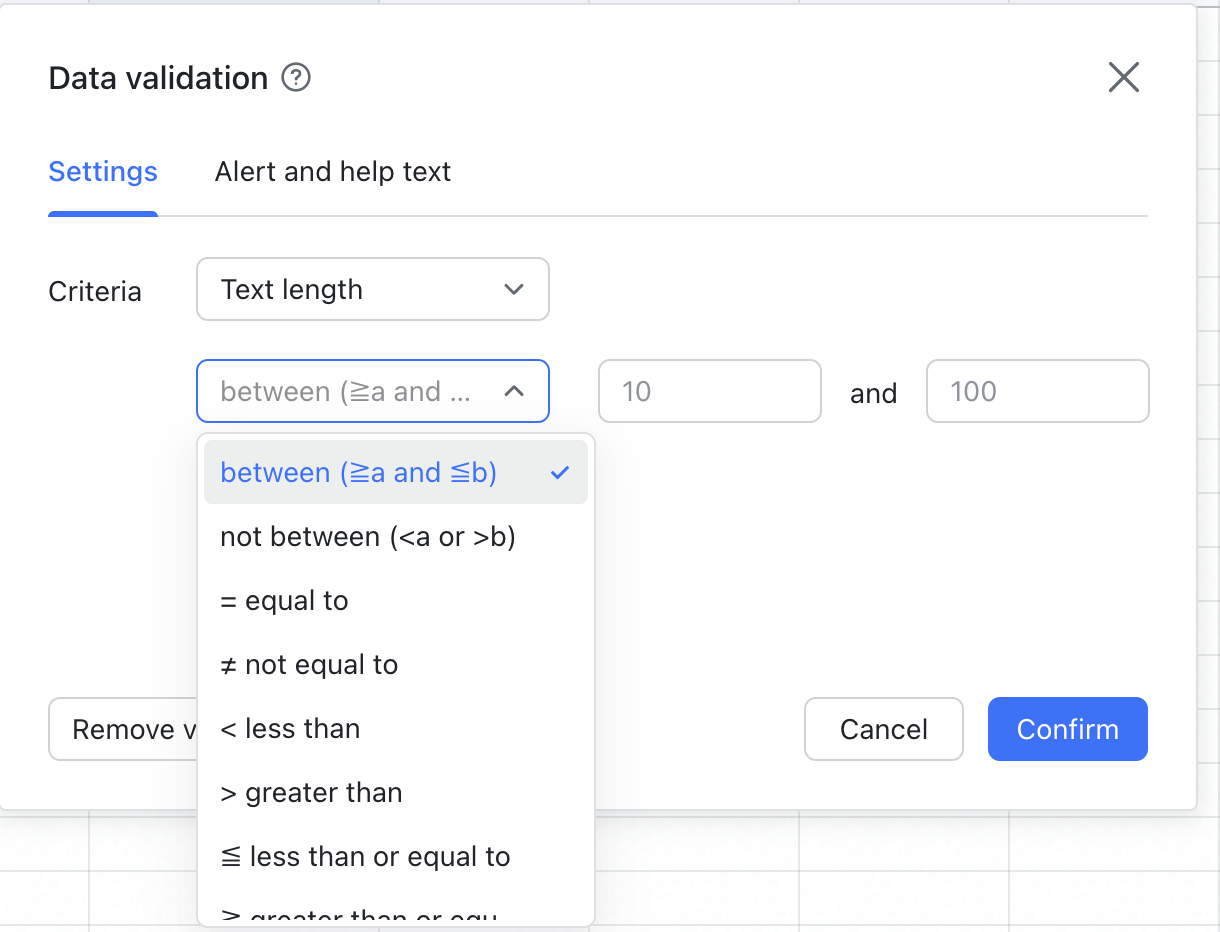Select the '≠ not equal to' condition

[308, 664]
